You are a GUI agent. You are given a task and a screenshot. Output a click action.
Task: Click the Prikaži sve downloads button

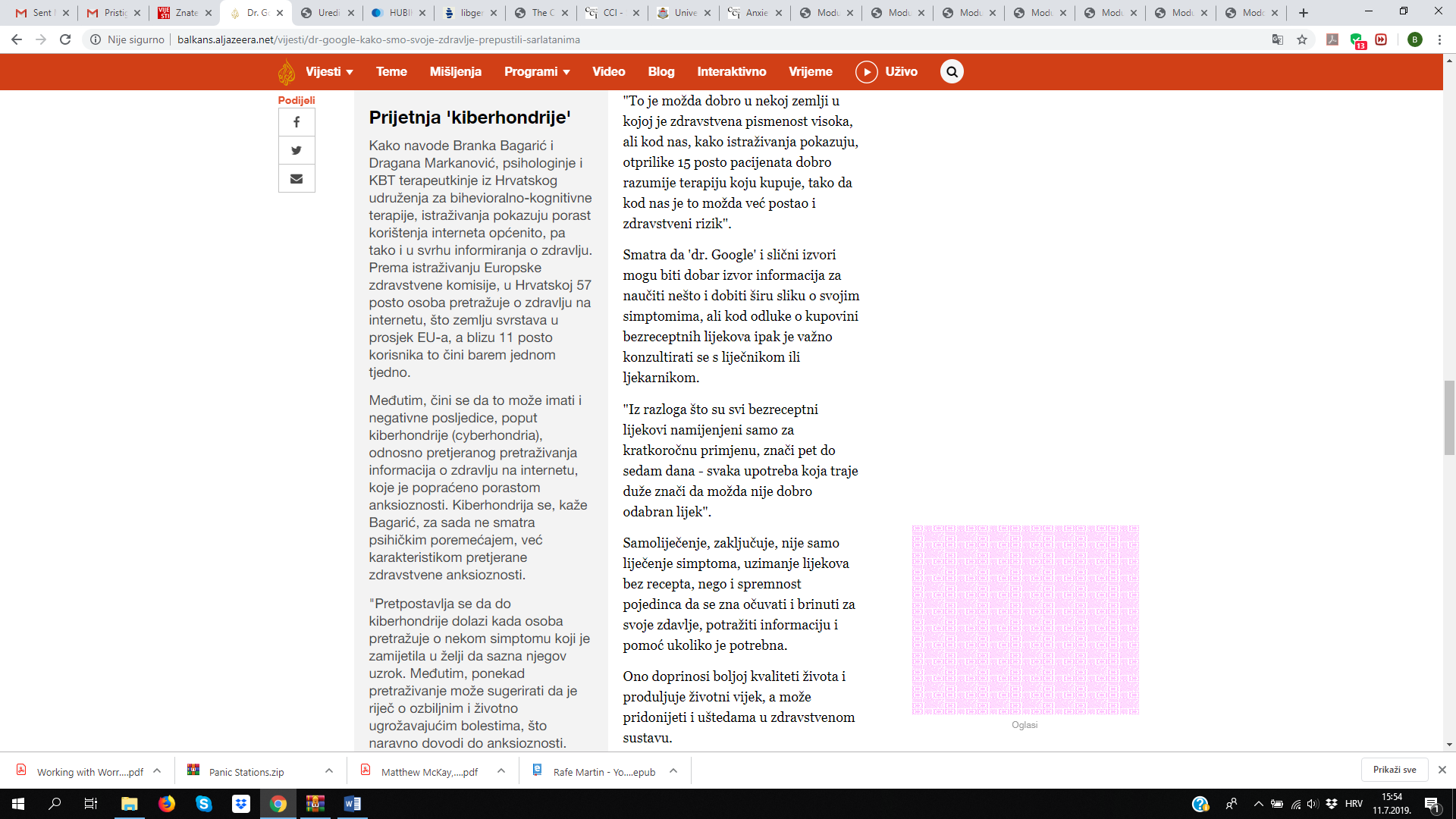1394,770
